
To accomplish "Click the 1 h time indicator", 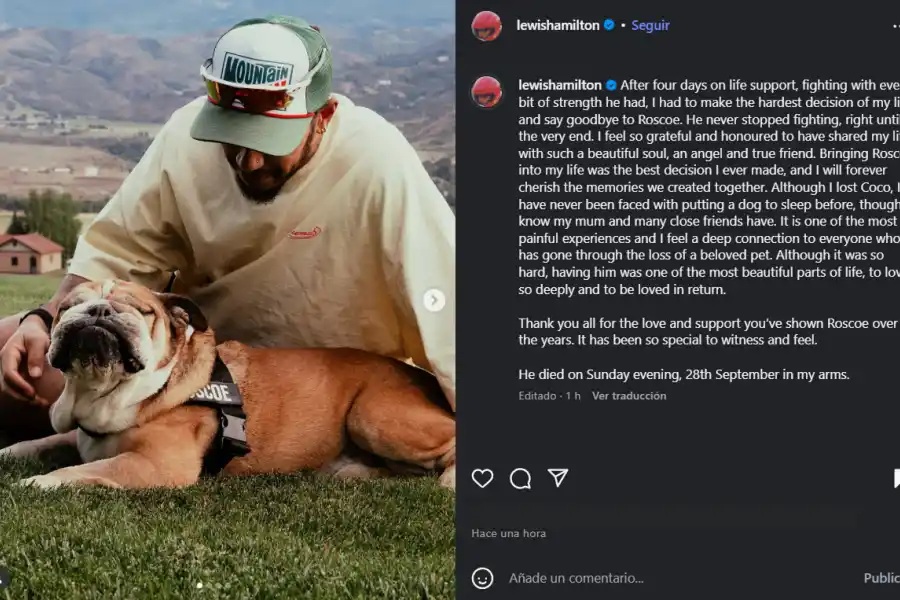I will pyautogui.click(x=575, y=395).
